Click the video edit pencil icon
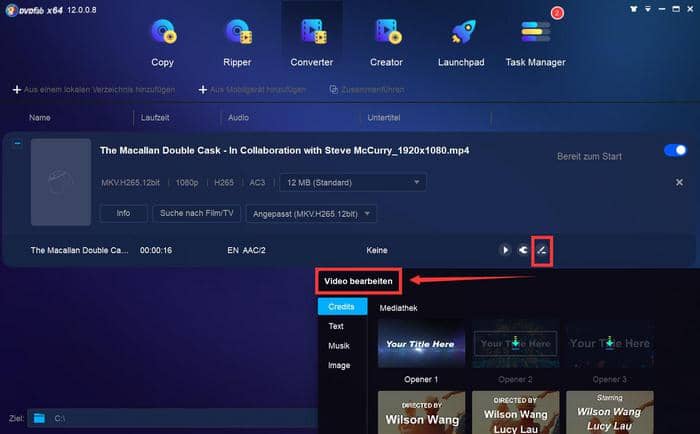Image resolution: width=700 pixels, height=434 pixels. coord(542,250)
